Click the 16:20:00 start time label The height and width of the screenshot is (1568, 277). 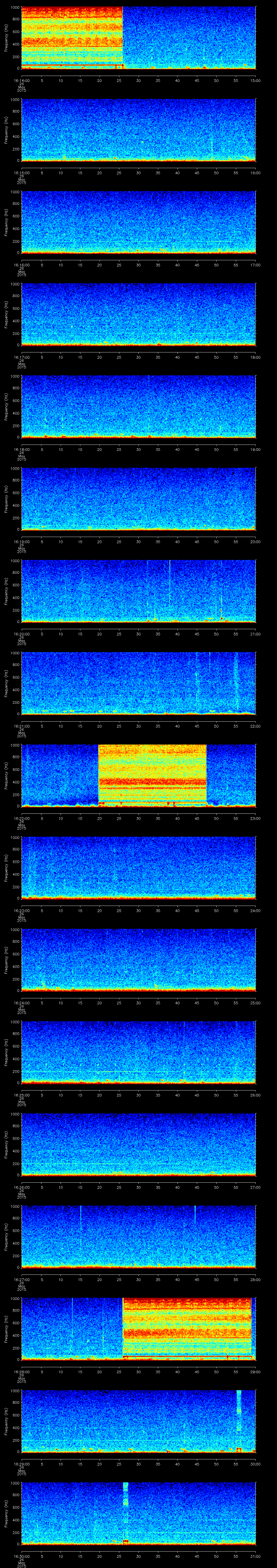point(21,634)
